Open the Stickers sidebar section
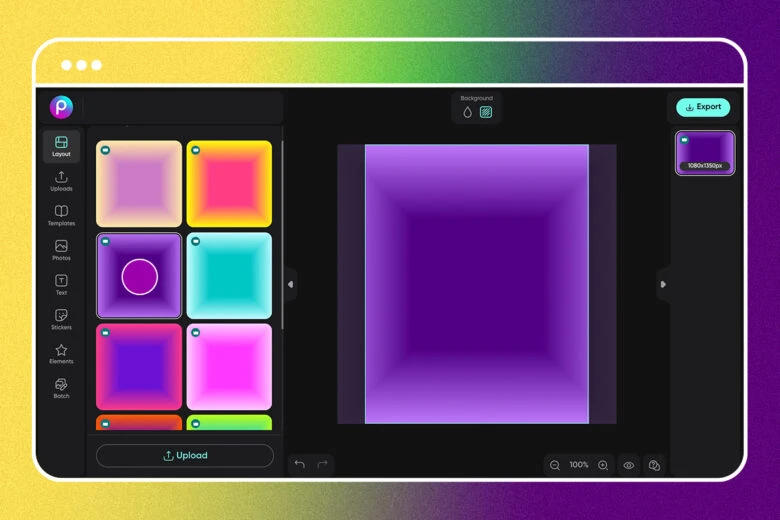Screen dimensions: 780x520 click(61, 319)
